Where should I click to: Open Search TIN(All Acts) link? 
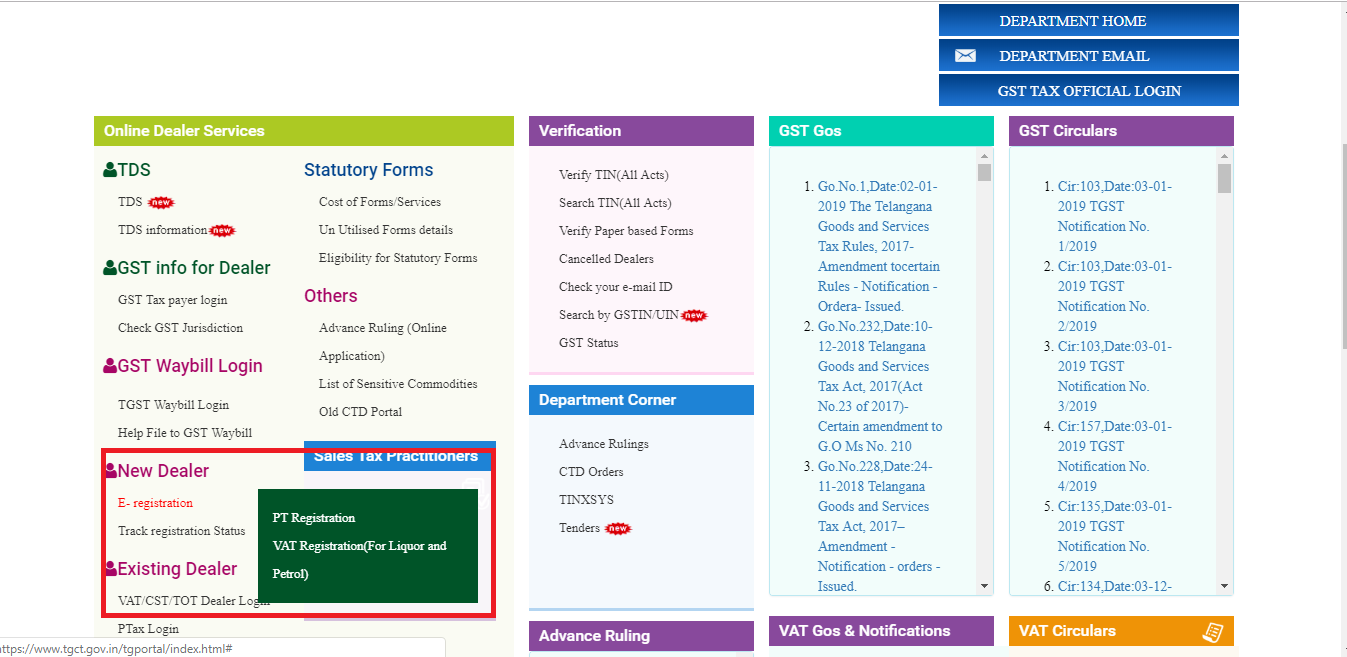click(x=615, y=203)
